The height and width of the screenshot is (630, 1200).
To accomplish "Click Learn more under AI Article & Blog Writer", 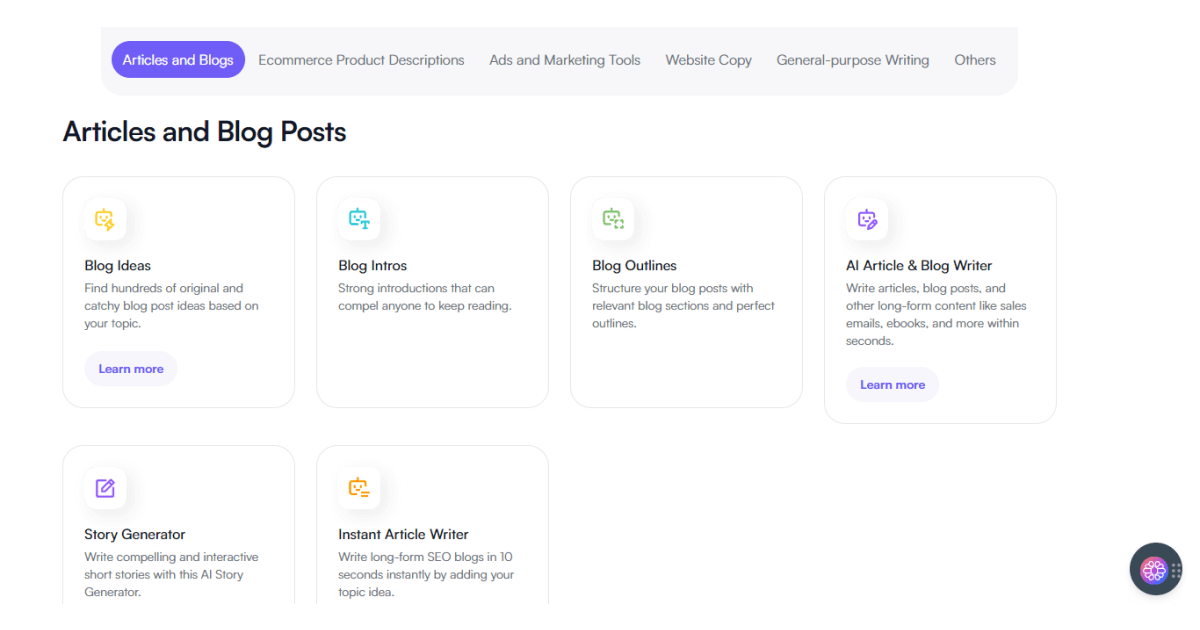I will point(892,385).
